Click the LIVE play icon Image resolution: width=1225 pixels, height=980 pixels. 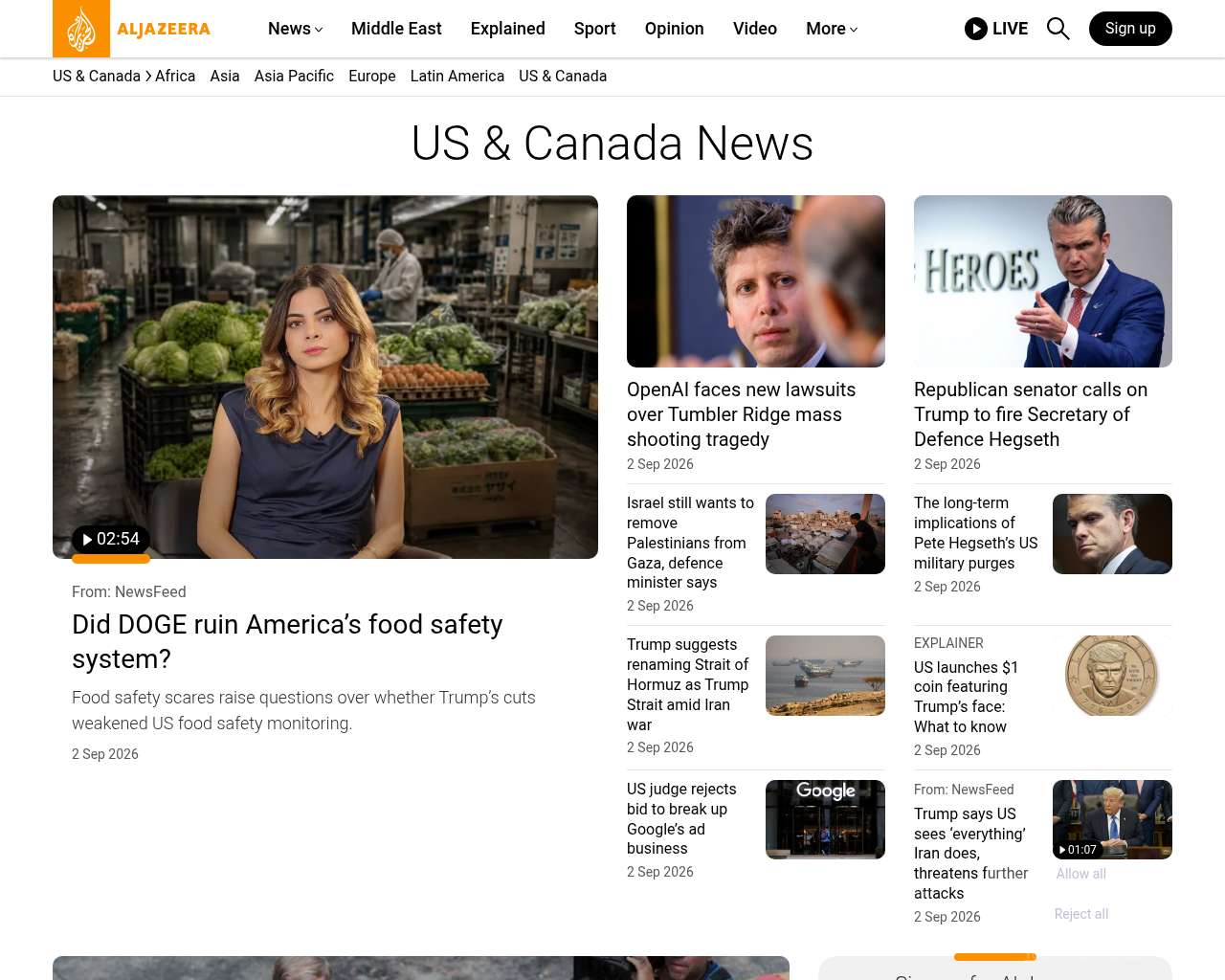click(975, 29)
